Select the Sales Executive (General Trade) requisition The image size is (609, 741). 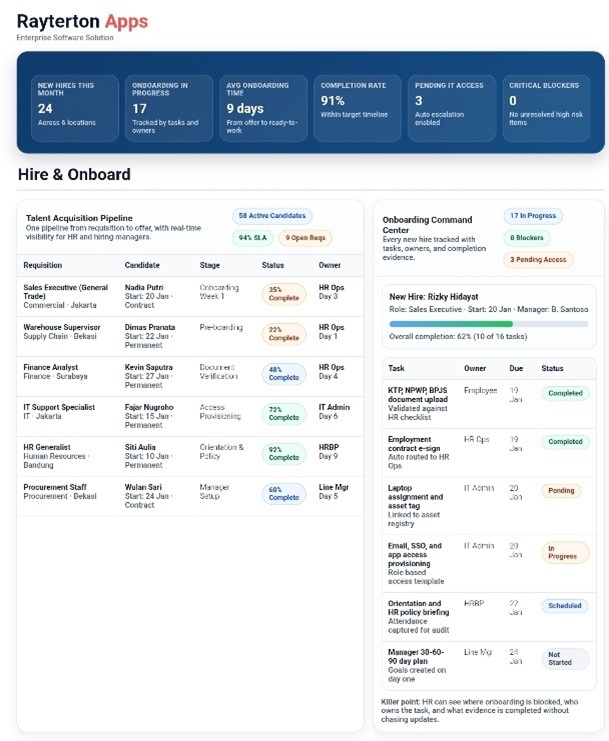[x=66, y=292]
